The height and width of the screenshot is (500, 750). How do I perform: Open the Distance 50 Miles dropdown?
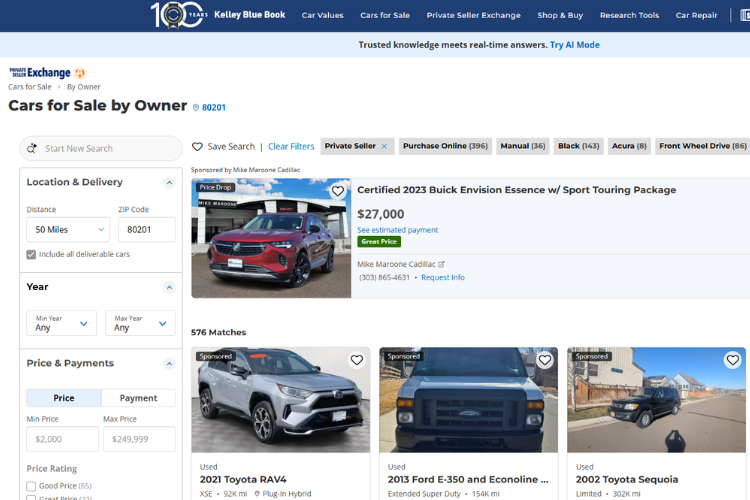click(68, 230)
